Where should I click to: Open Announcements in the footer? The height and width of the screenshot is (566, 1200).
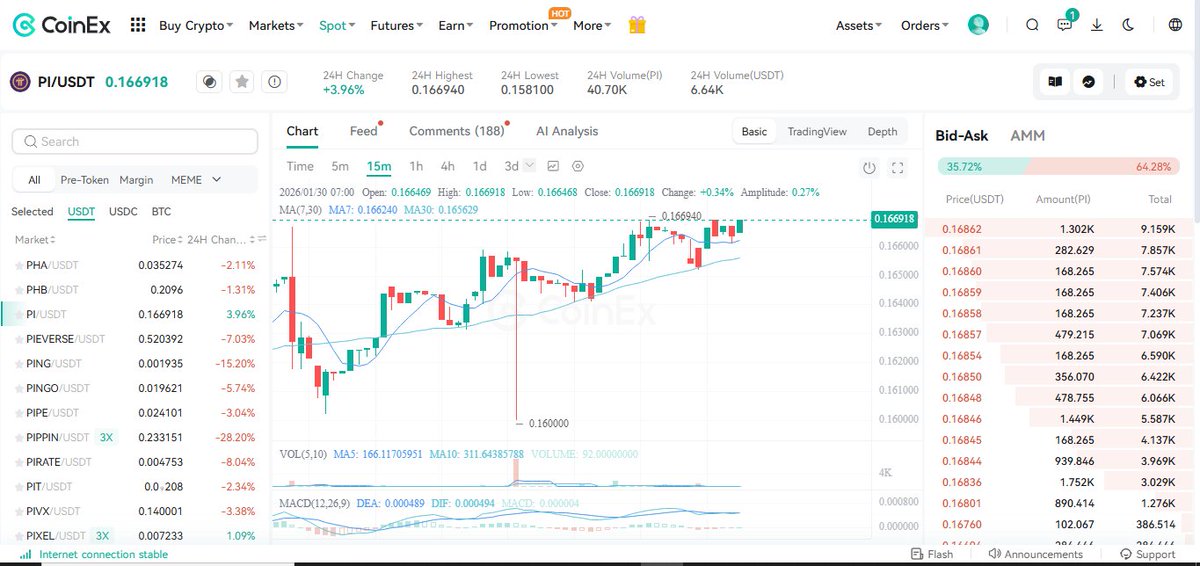click(1036, 554)
